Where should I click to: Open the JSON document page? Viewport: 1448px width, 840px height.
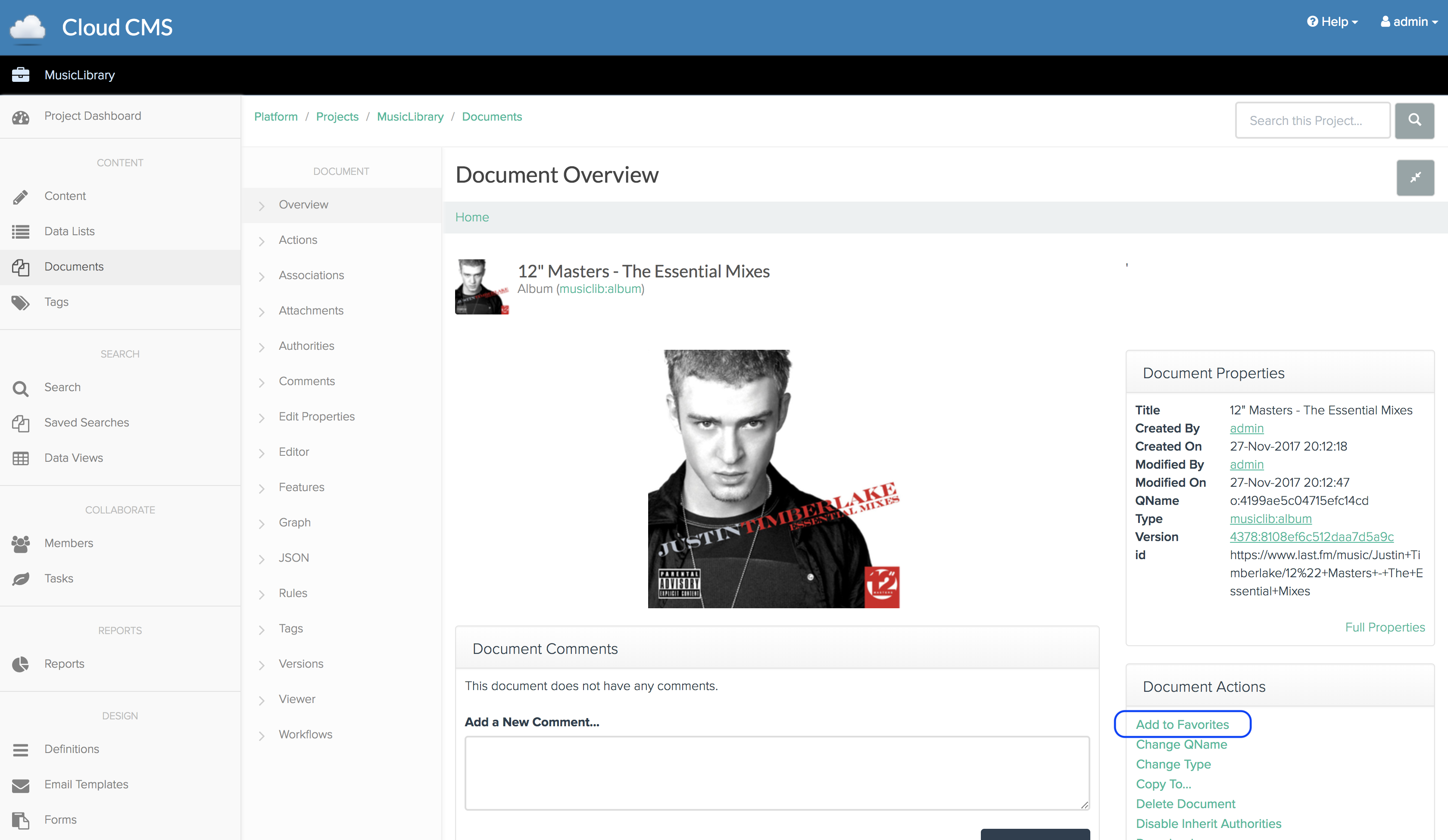point(293,557)
